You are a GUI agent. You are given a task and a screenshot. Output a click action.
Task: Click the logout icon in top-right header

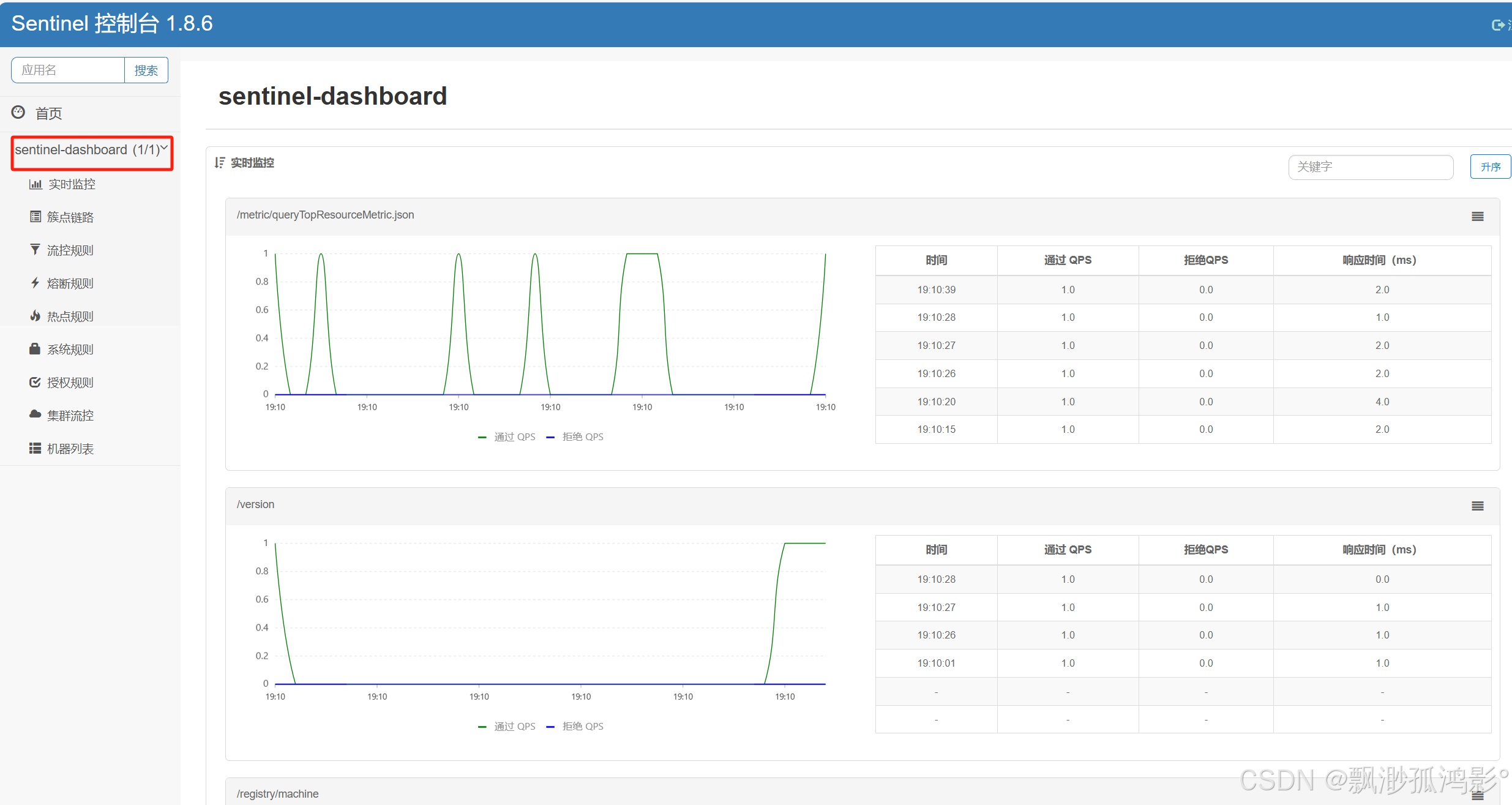coord(1499,24)
